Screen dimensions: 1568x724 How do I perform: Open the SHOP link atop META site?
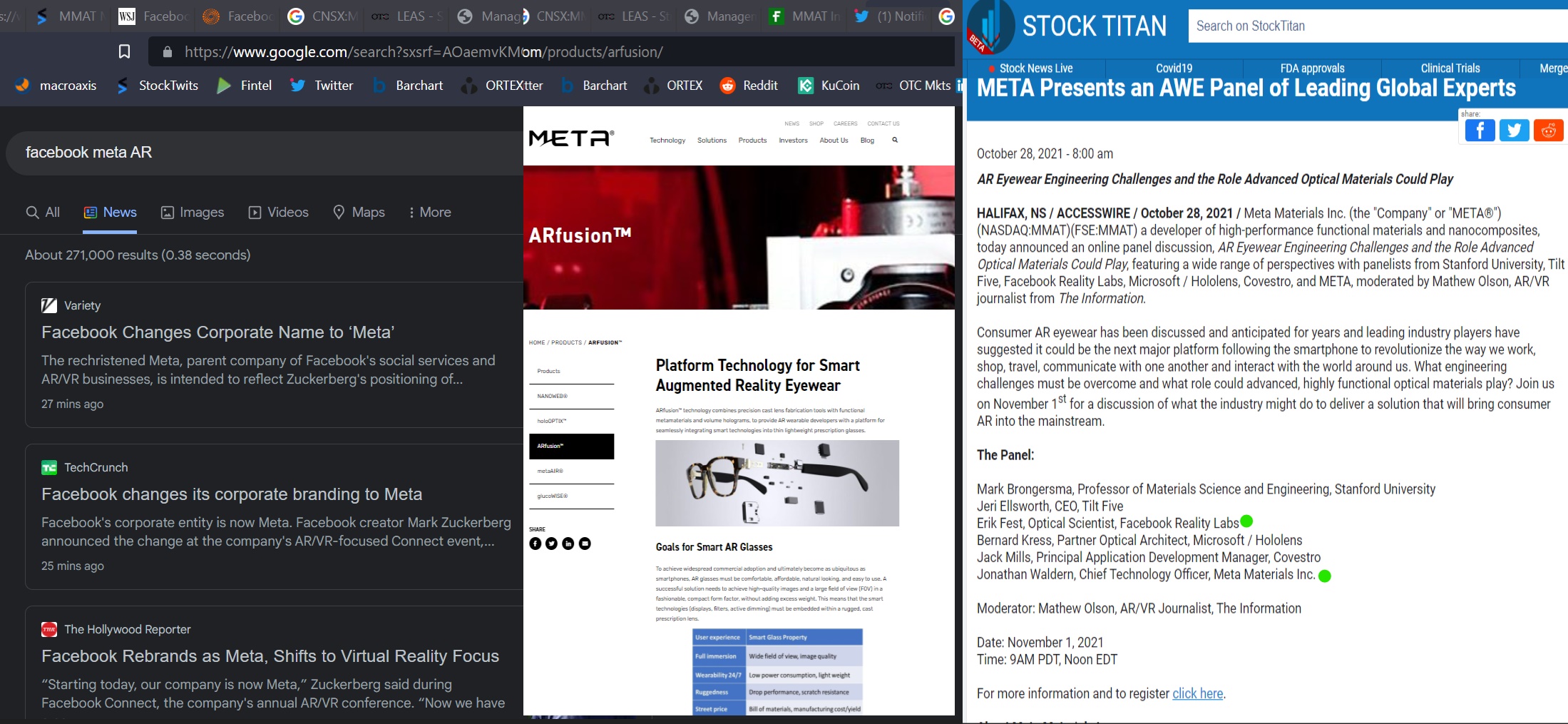816,123
